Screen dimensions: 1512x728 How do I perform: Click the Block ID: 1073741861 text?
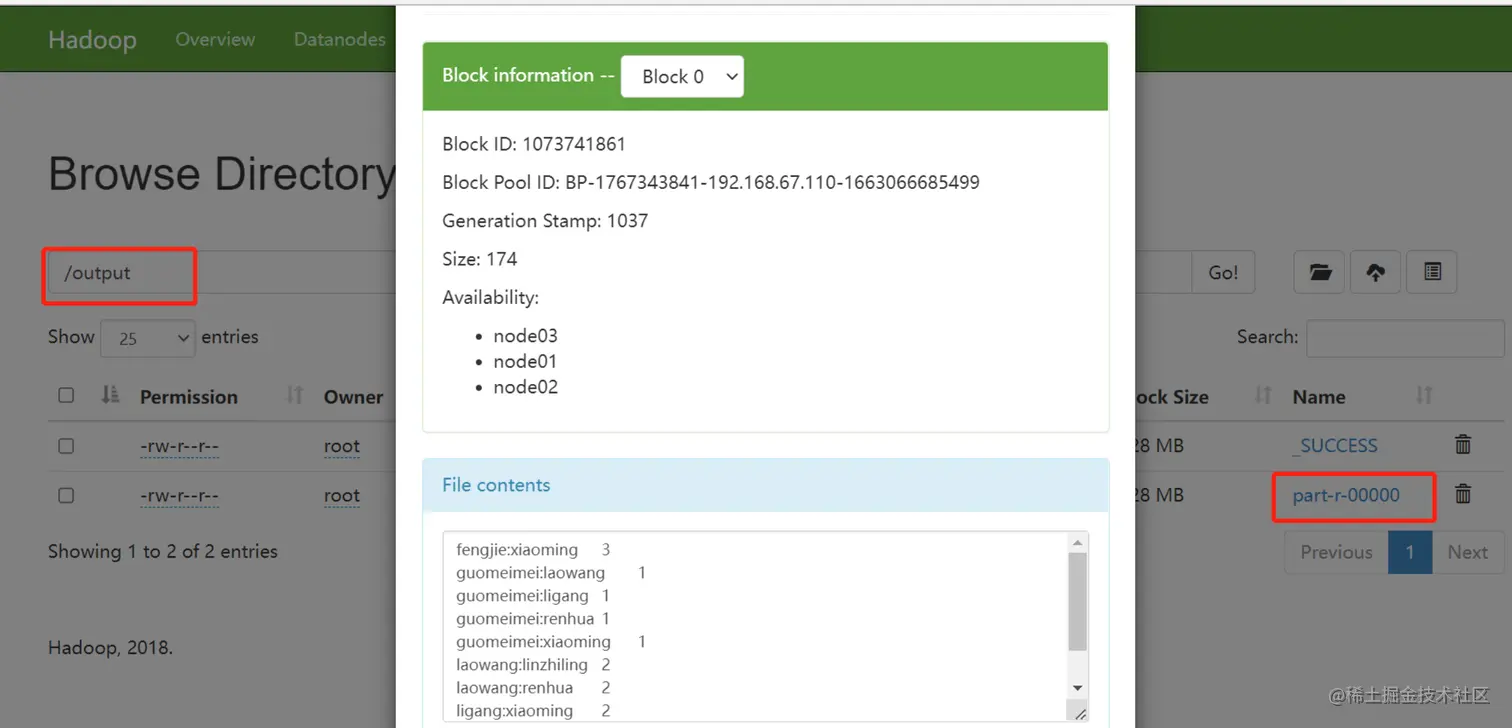coord(534,144)
